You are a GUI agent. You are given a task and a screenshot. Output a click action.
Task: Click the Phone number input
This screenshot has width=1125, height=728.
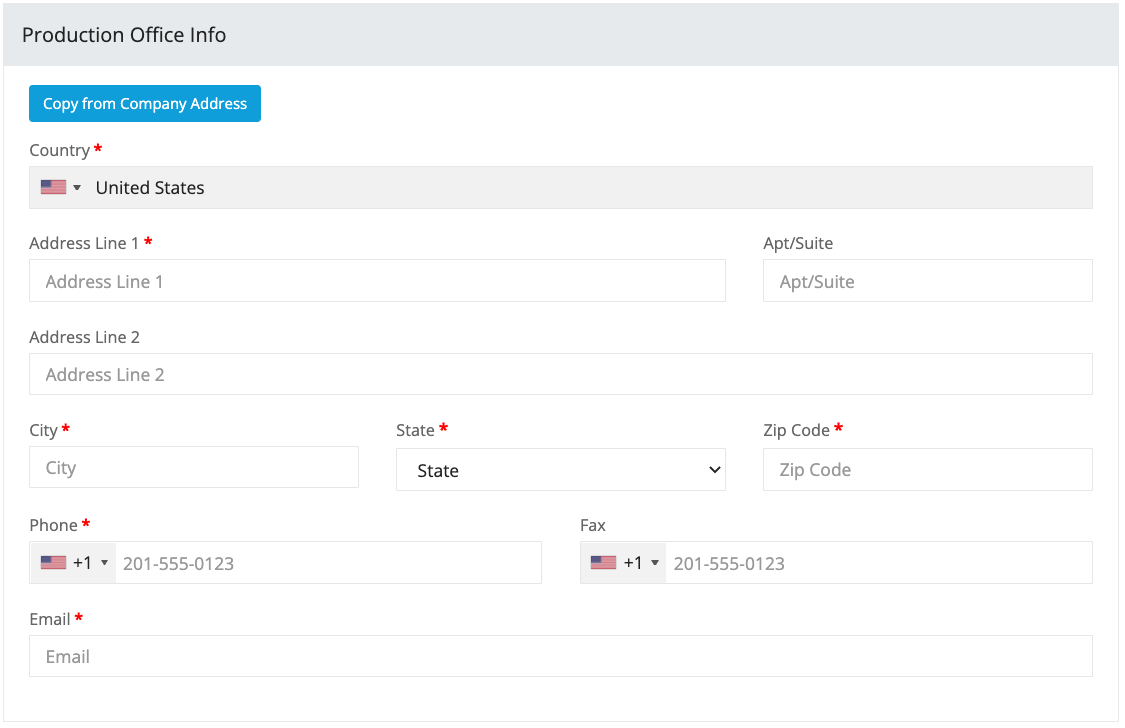point(328,563)
